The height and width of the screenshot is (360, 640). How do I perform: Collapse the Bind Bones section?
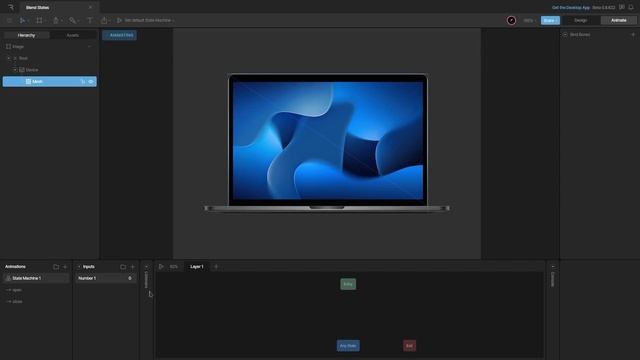(x=565, y=35)
